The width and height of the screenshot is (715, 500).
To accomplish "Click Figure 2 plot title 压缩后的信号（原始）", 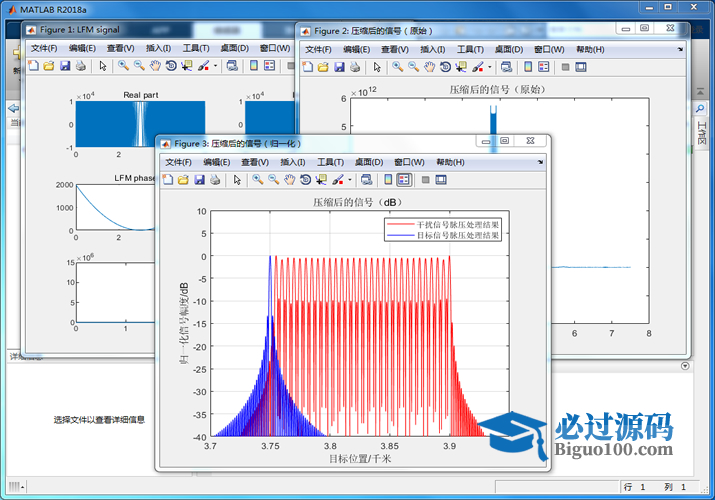I will (x=497, y=89).
